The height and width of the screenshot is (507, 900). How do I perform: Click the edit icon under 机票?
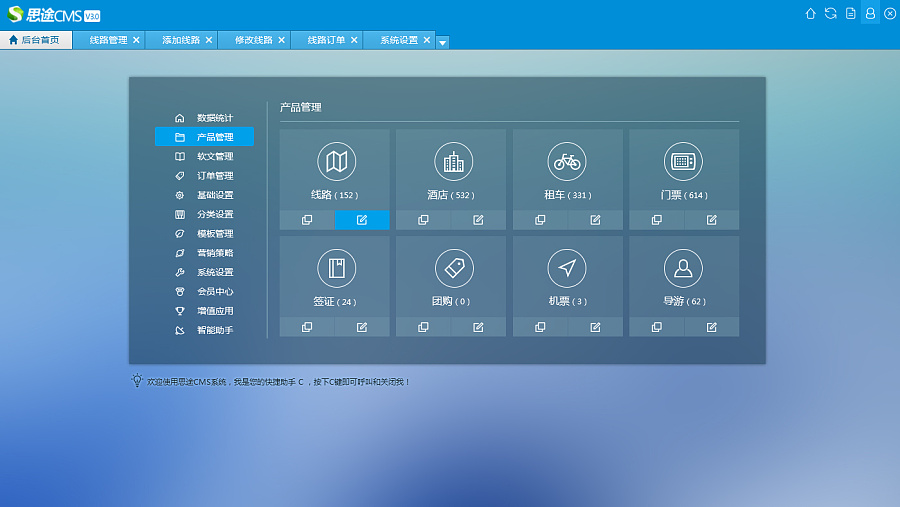coord(595,327)
